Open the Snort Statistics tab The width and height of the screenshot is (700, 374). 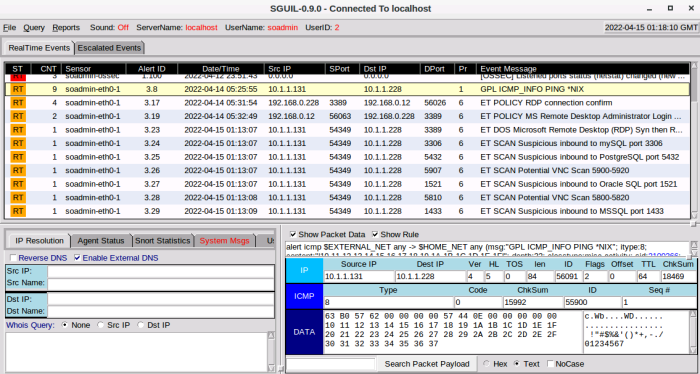tap(162, 241)
